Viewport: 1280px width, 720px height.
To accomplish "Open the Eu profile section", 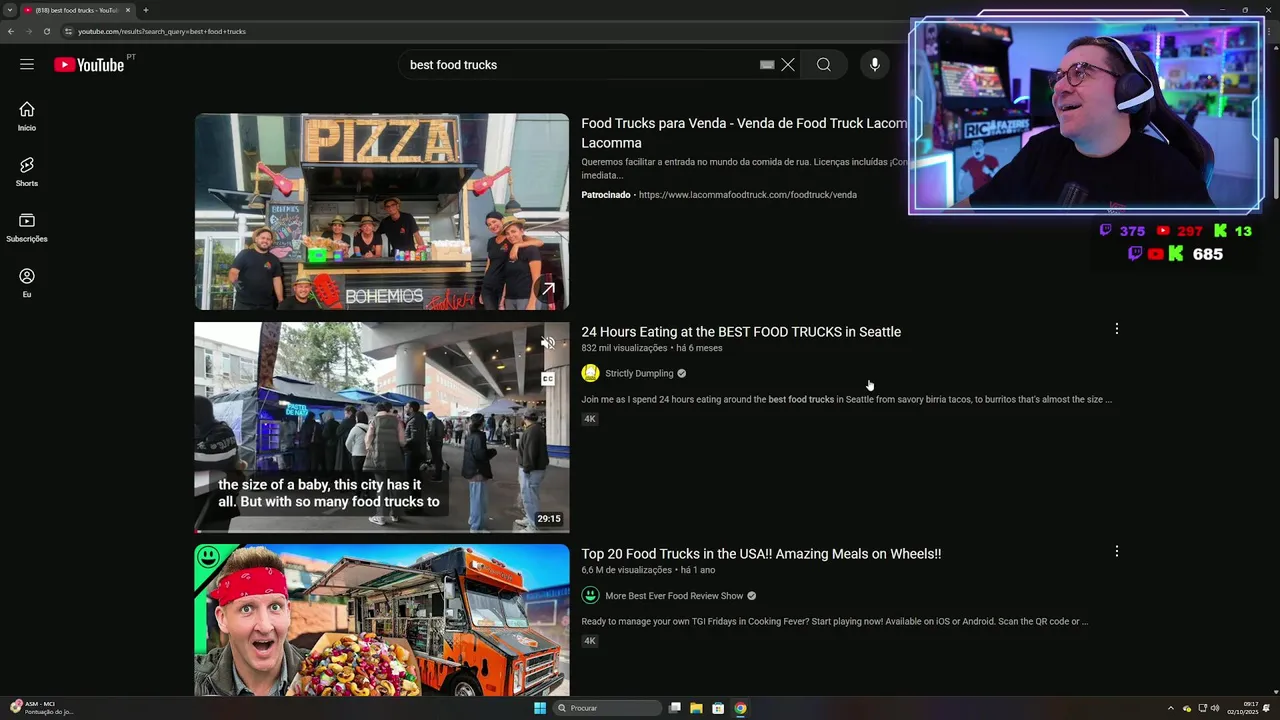I will pos(27,283).
